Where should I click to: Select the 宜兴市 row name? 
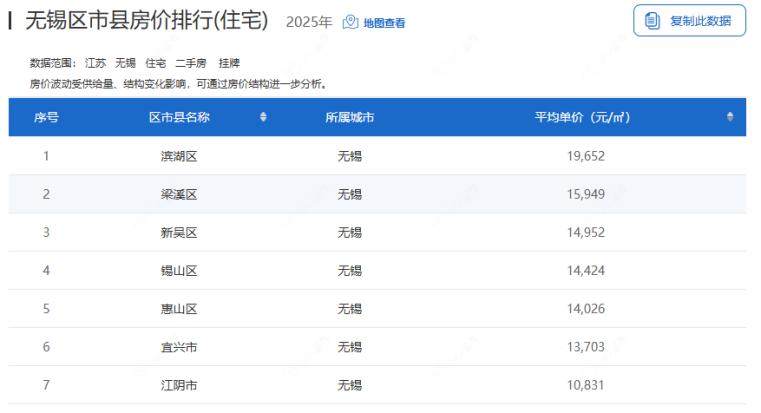coord(179,347)
